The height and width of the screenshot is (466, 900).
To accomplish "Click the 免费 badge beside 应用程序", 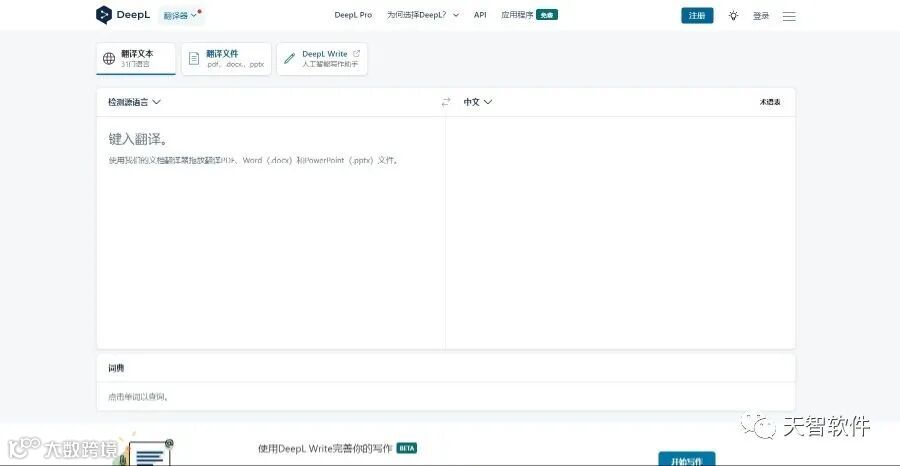I will click(x=546, y=15).
